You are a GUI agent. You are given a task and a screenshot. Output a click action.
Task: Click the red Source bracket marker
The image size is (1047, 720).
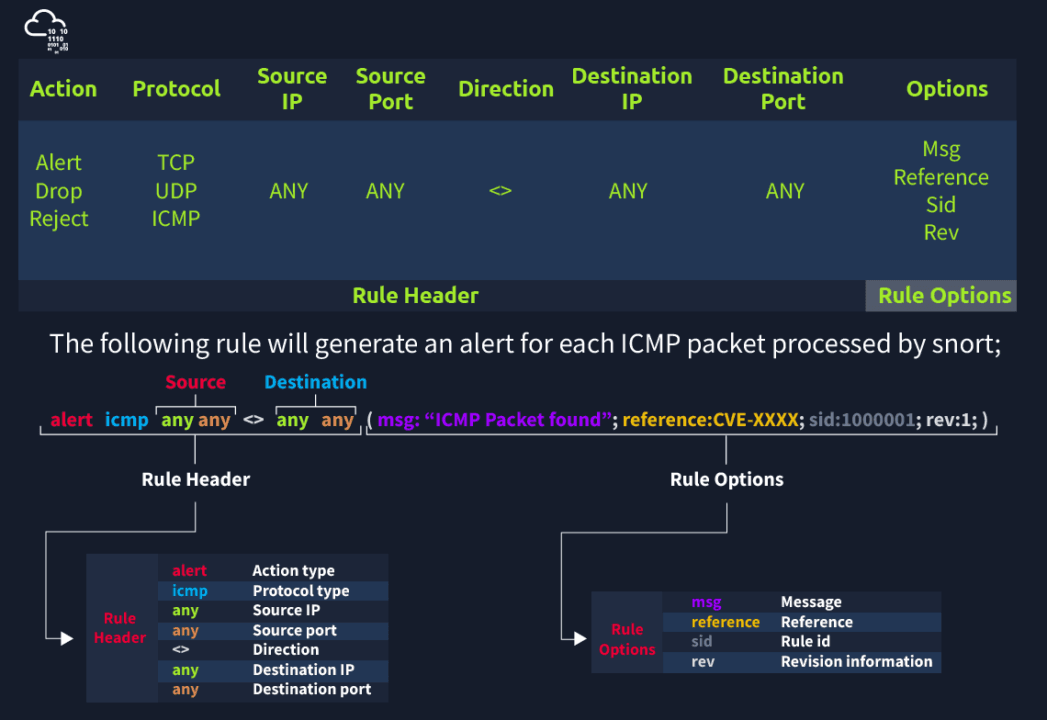(196, 382)
